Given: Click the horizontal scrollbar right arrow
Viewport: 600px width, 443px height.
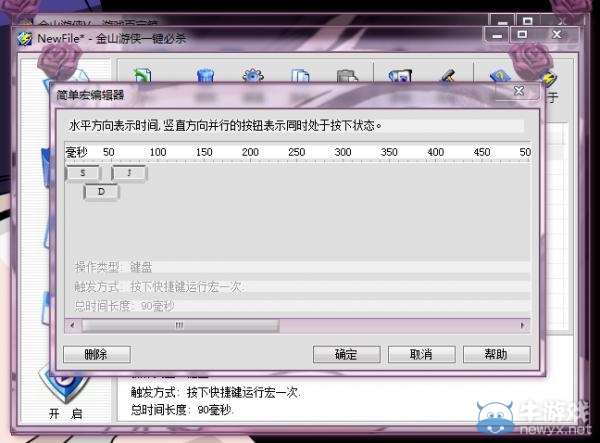Looking at the screenshot, I should click(x=521, y=325).
